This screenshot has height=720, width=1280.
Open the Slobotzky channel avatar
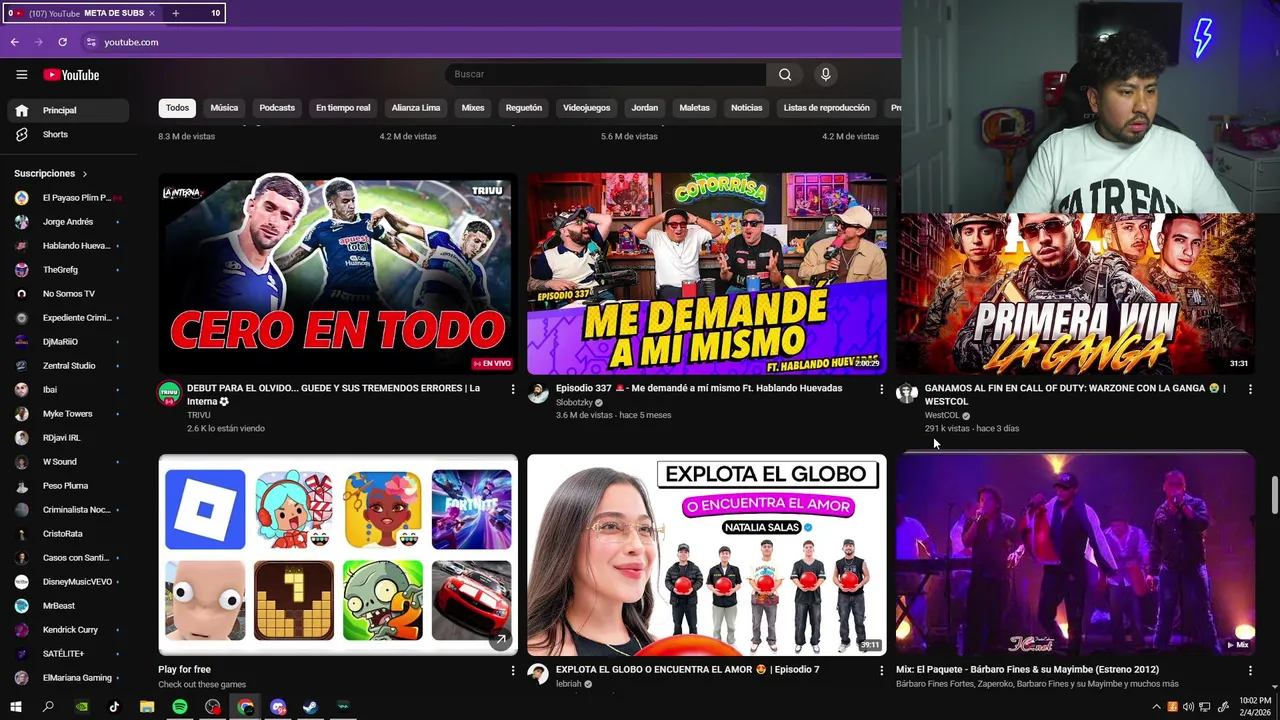(538, 393)
